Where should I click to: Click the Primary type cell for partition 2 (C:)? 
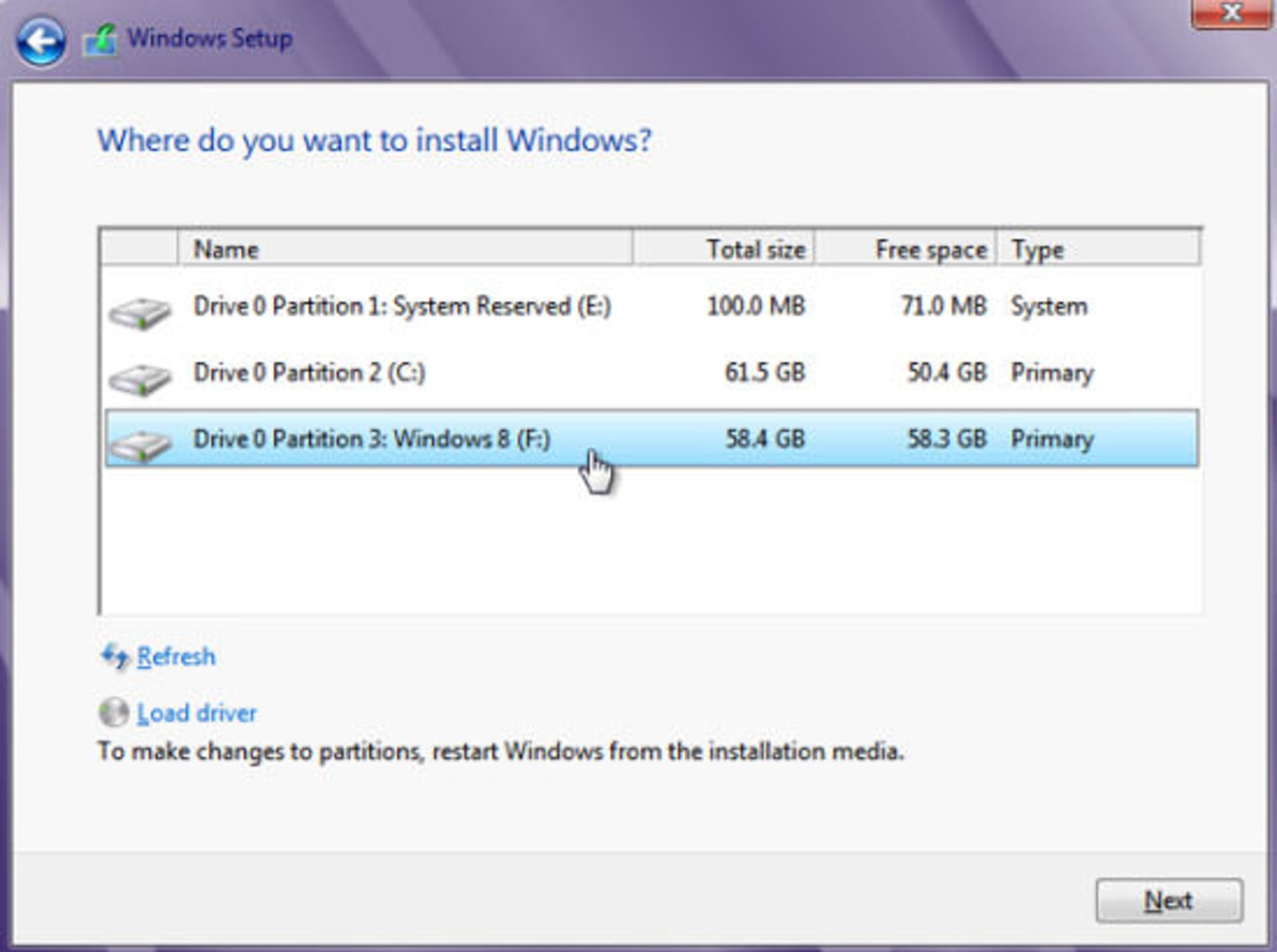pos(1052,373)
